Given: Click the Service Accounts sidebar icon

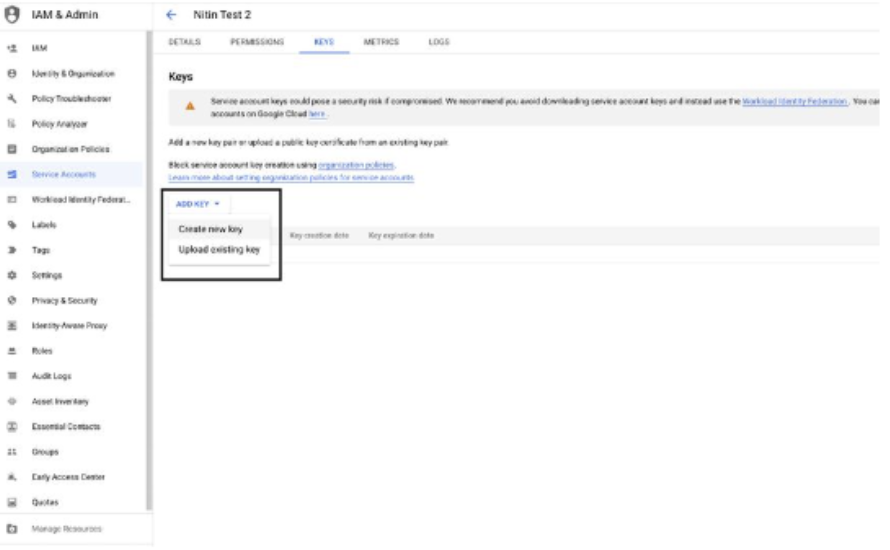Looking at the screenshot, I should 12,175.
